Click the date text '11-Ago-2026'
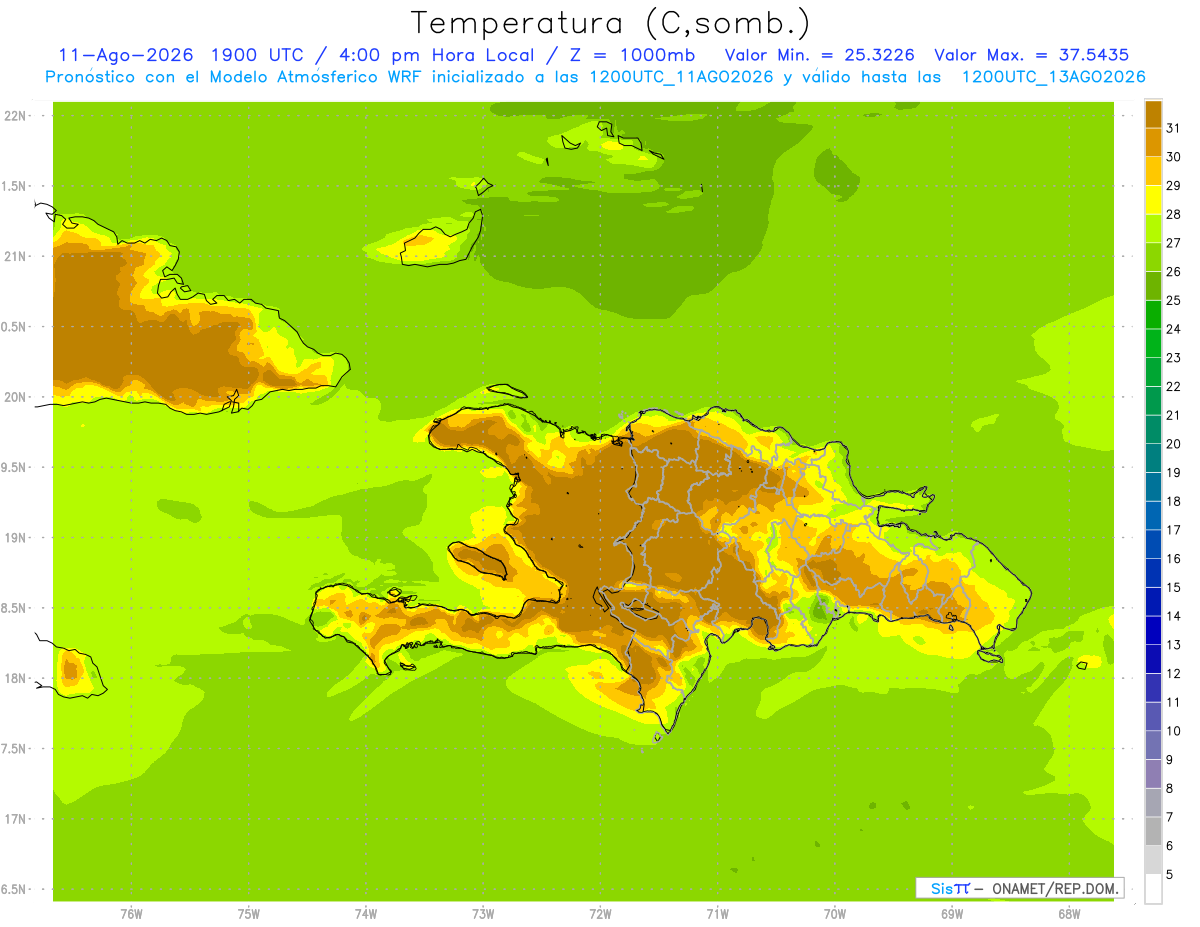1200x927 pixels. point(126,55)
